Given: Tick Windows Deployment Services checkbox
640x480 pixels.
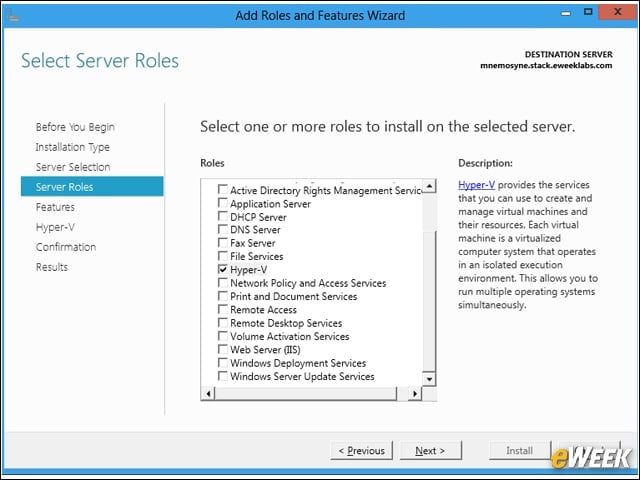Looking at the screenshot, I should (223, 362).
